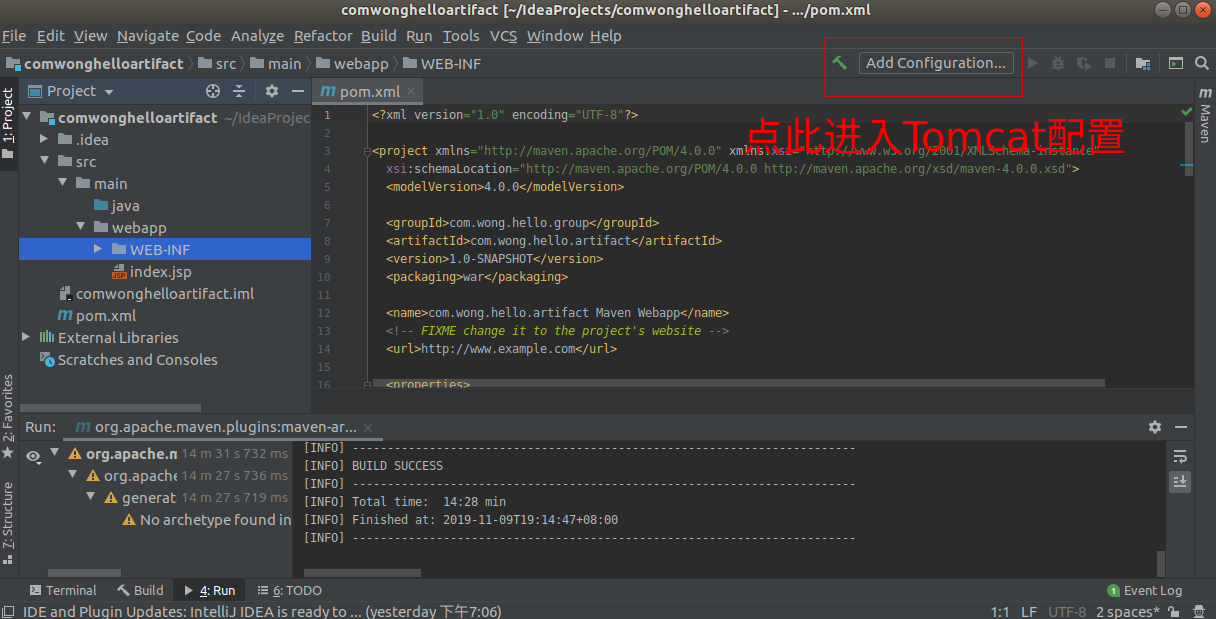The height and width of the screenshot is (619, 1216).
Task: Switch to the Terminal tool tab
Action: point(63,590)
